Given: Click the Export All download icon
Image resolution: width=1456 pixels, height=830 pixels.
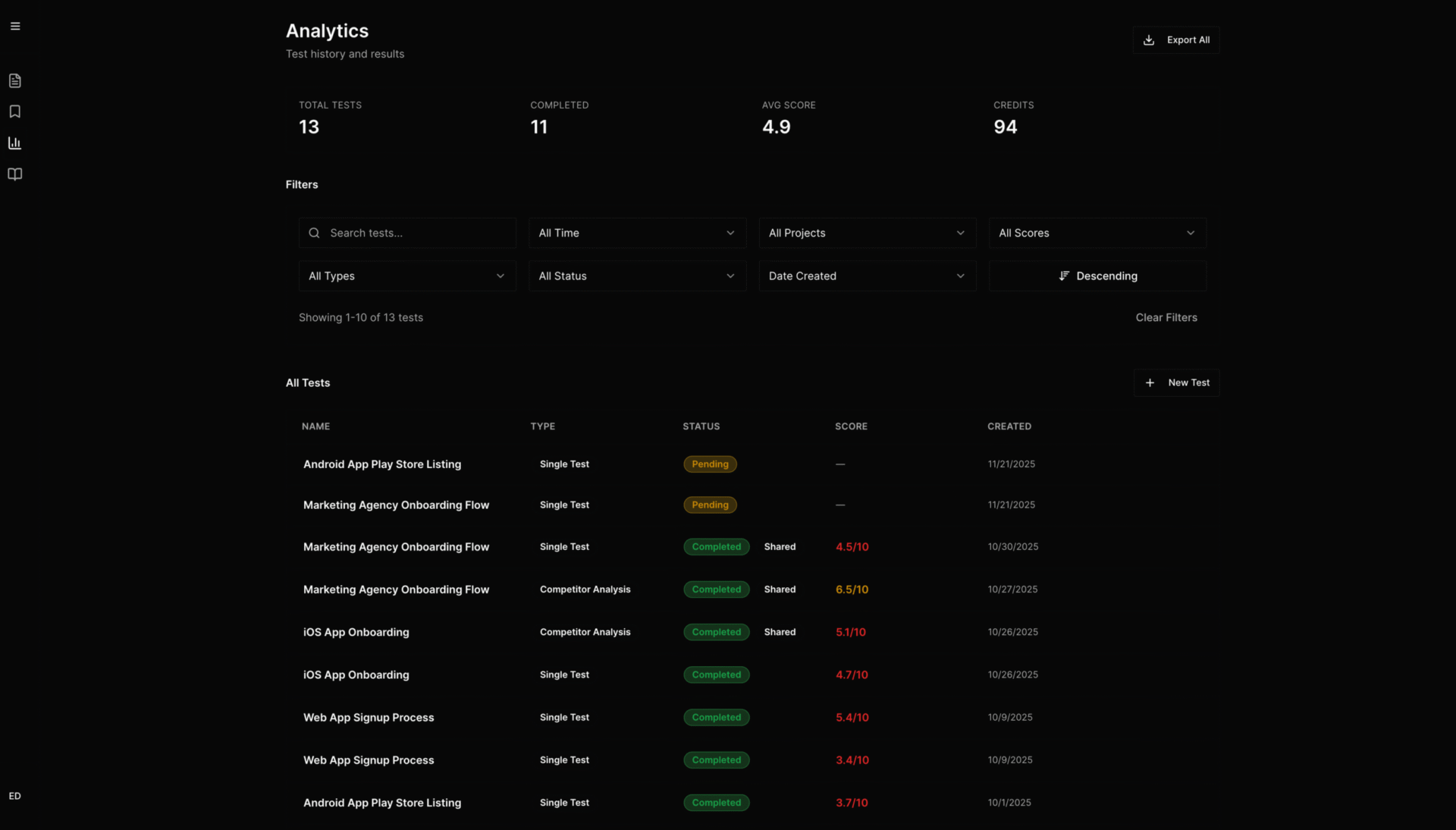Looking at the screenshot, I should [x=1148, y=39].
